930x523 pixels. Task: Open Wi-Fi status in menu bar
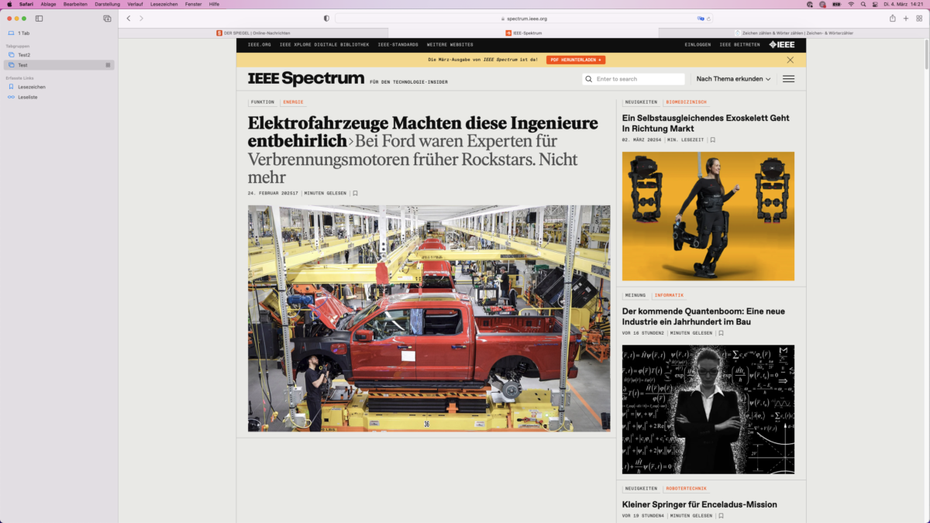pyautogui.click(x=851, y=4)
